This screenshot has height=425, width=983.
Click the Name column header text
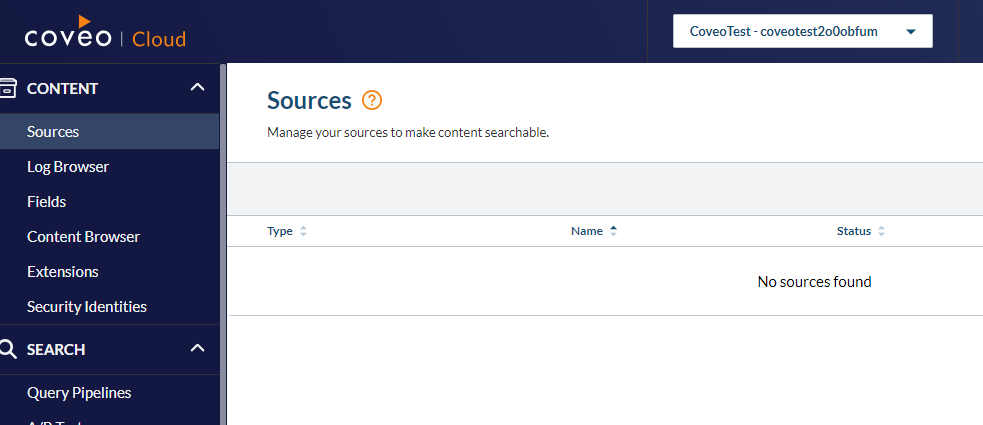[x=587, y=231]
